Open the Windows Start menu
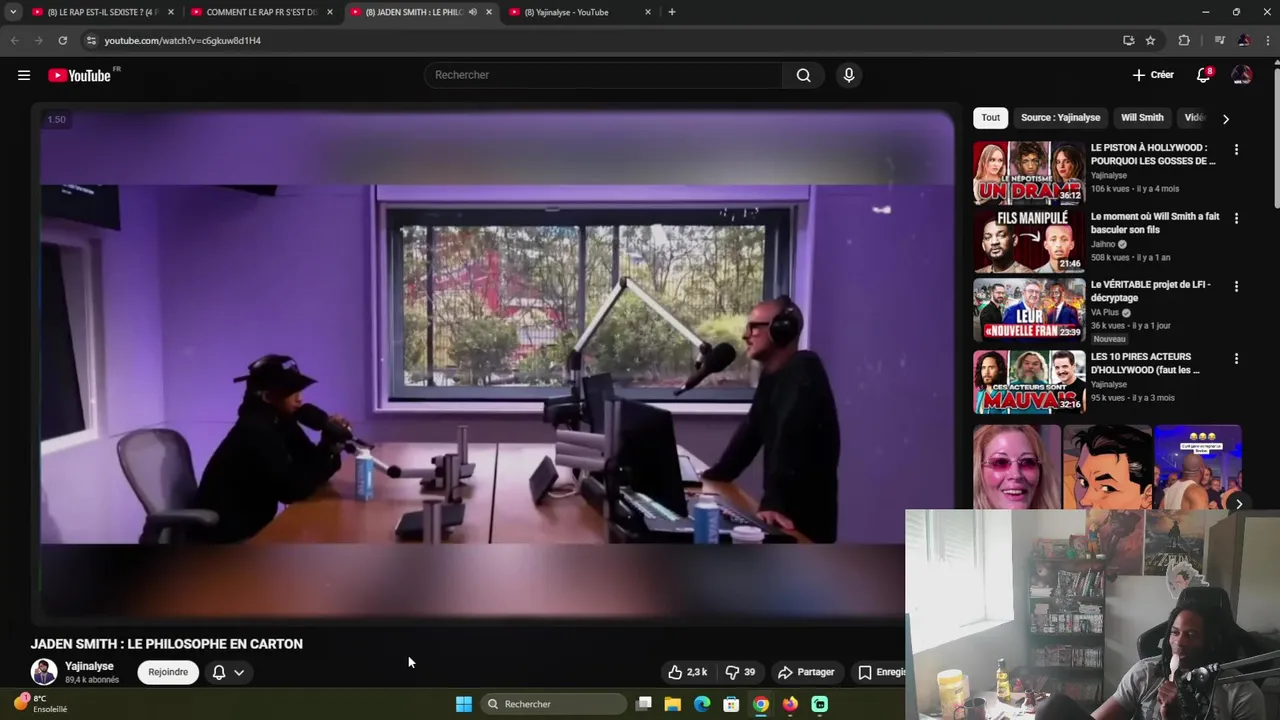Image resolution: width=1280 pixels, height=720 pixels. click(464, 704)
